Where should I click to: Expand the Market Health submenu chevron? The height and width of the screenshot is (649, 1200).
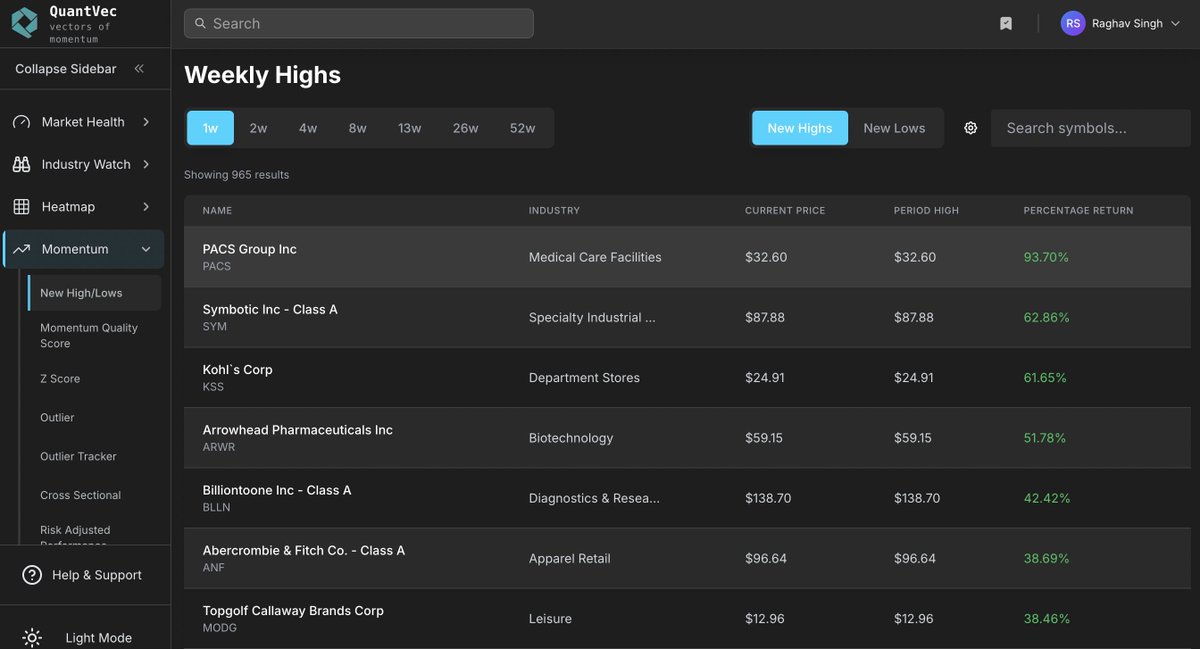(x=146, y=122)
